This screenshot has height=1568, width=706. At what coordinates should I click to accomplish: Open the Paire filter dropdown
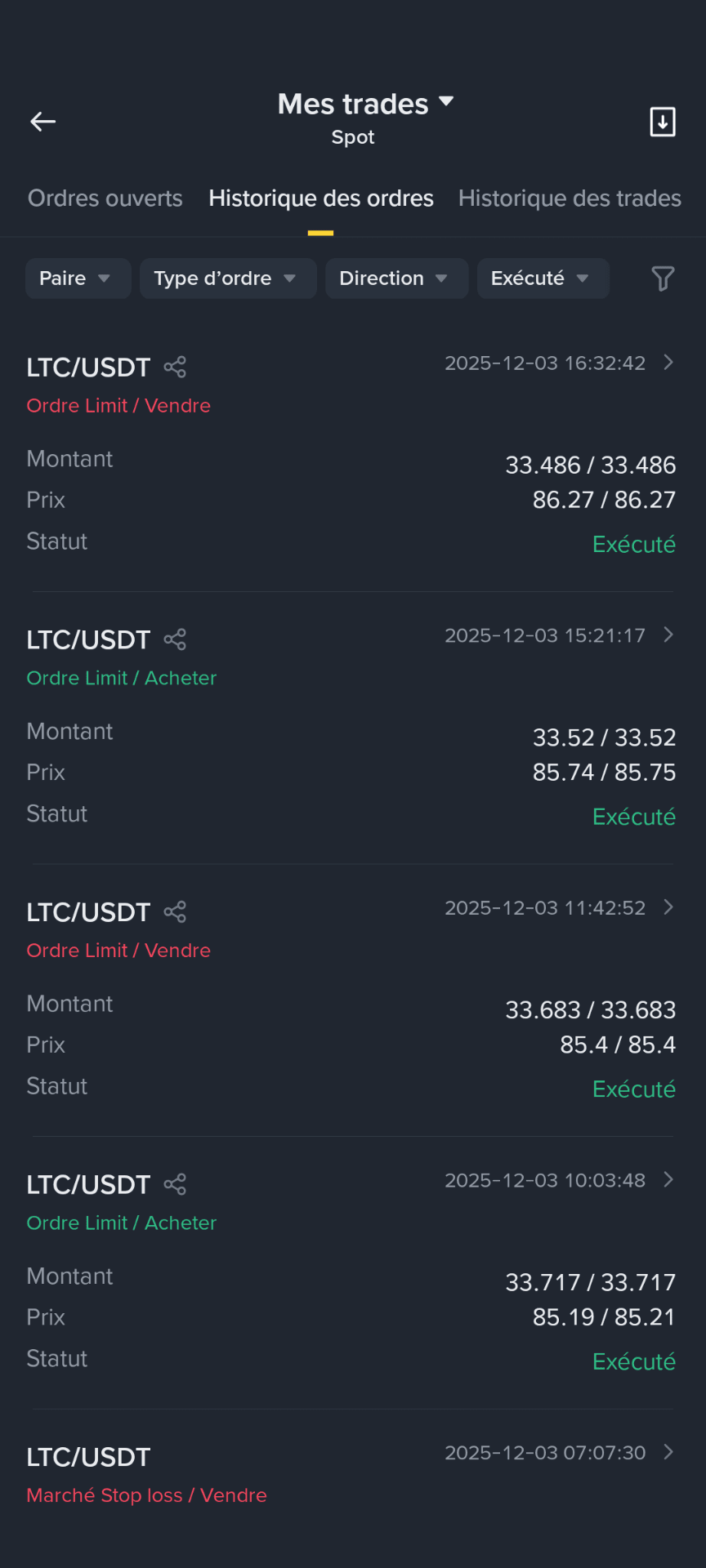point(78,278)
